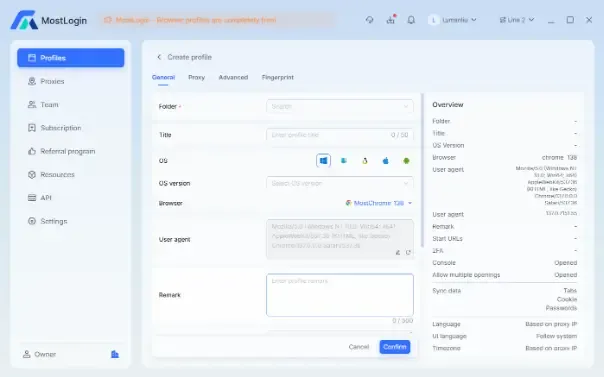Go back using the Create profile arrow
The height and width of the screenshot is (377, 604).
(x=159, y=57)
